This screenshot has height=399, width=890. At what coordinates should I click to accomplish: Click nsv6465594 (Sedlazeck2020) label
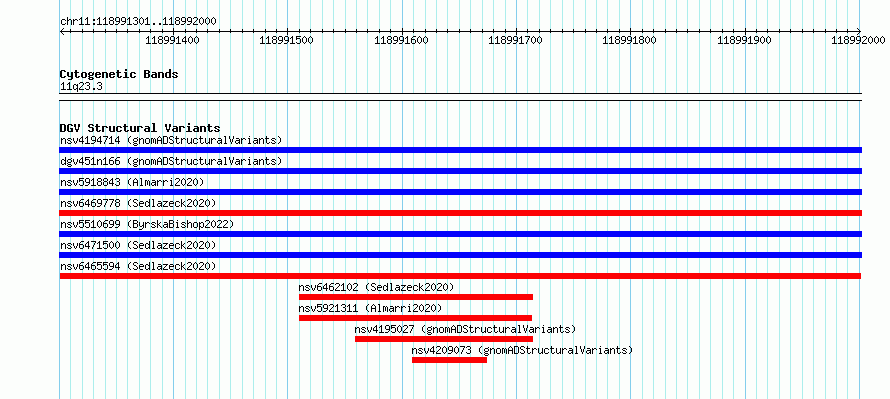click(138, 266)
